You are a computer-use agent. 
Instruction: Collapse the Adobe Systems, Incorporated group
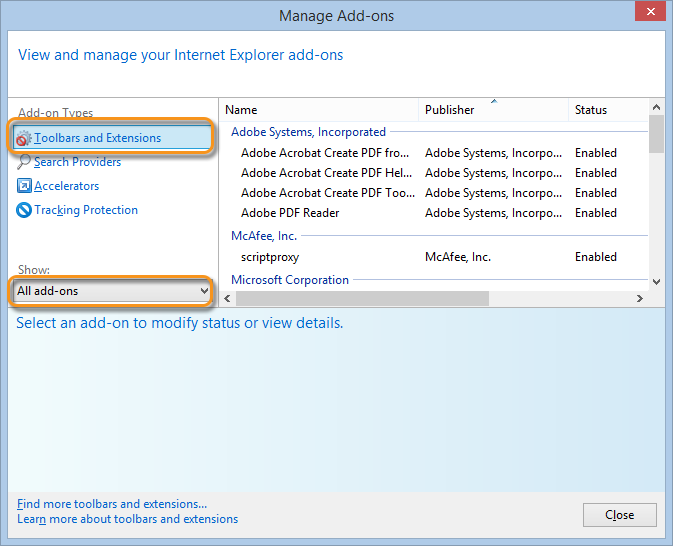point(308,132)
